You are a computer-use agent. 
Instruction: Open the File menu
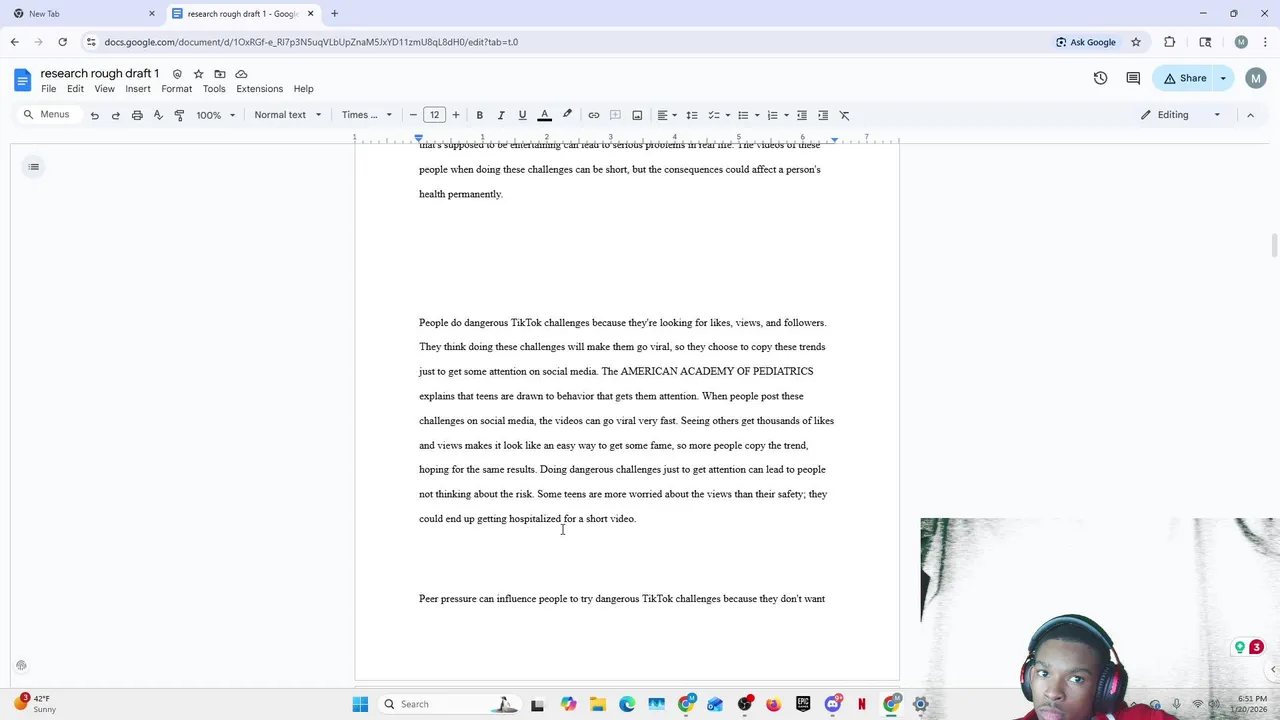coord(48,89)
